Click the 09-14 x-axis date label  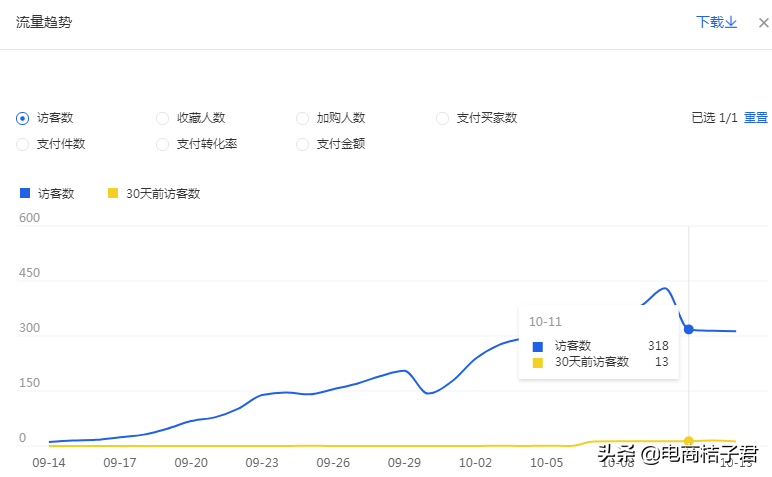tap(49, 463)
